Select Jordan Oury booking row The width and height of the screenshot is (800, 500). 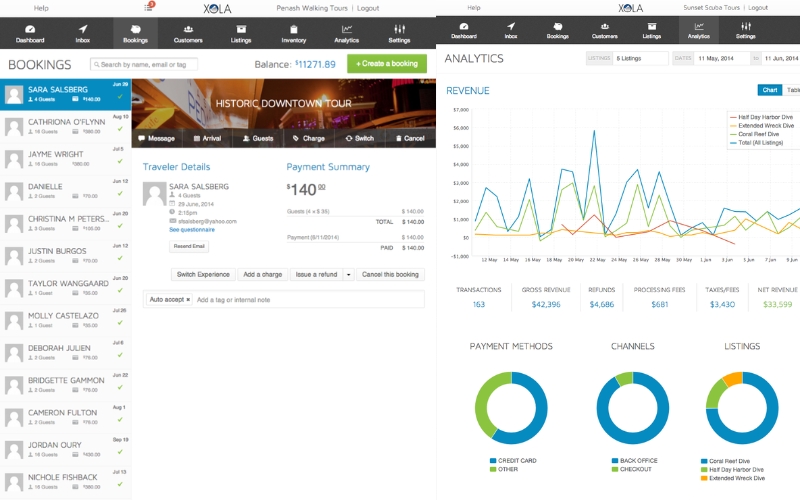point(65,450)
